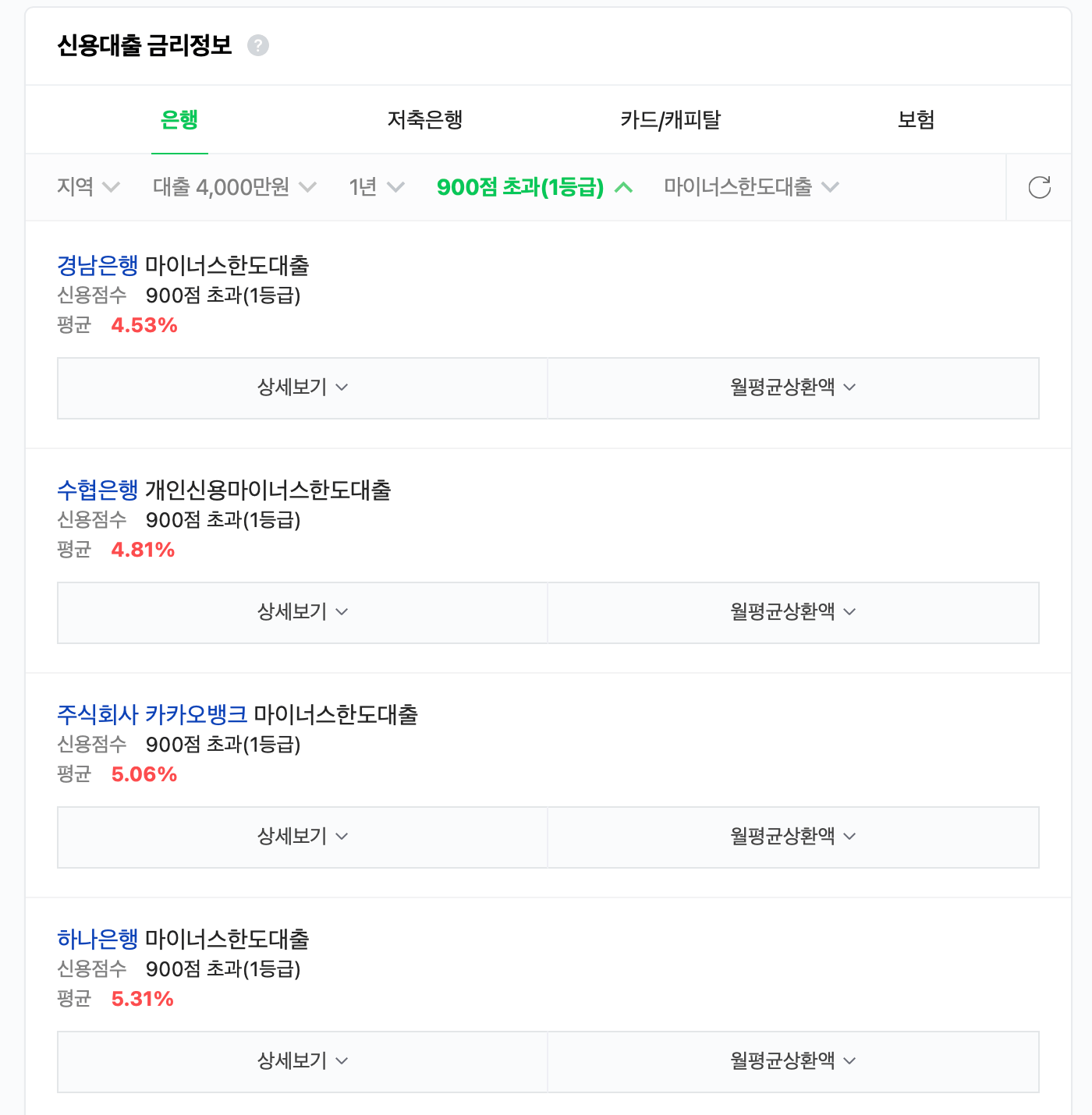
Task: Expand 상세보기 for 경남은행 loan
Action: (303, 388)
